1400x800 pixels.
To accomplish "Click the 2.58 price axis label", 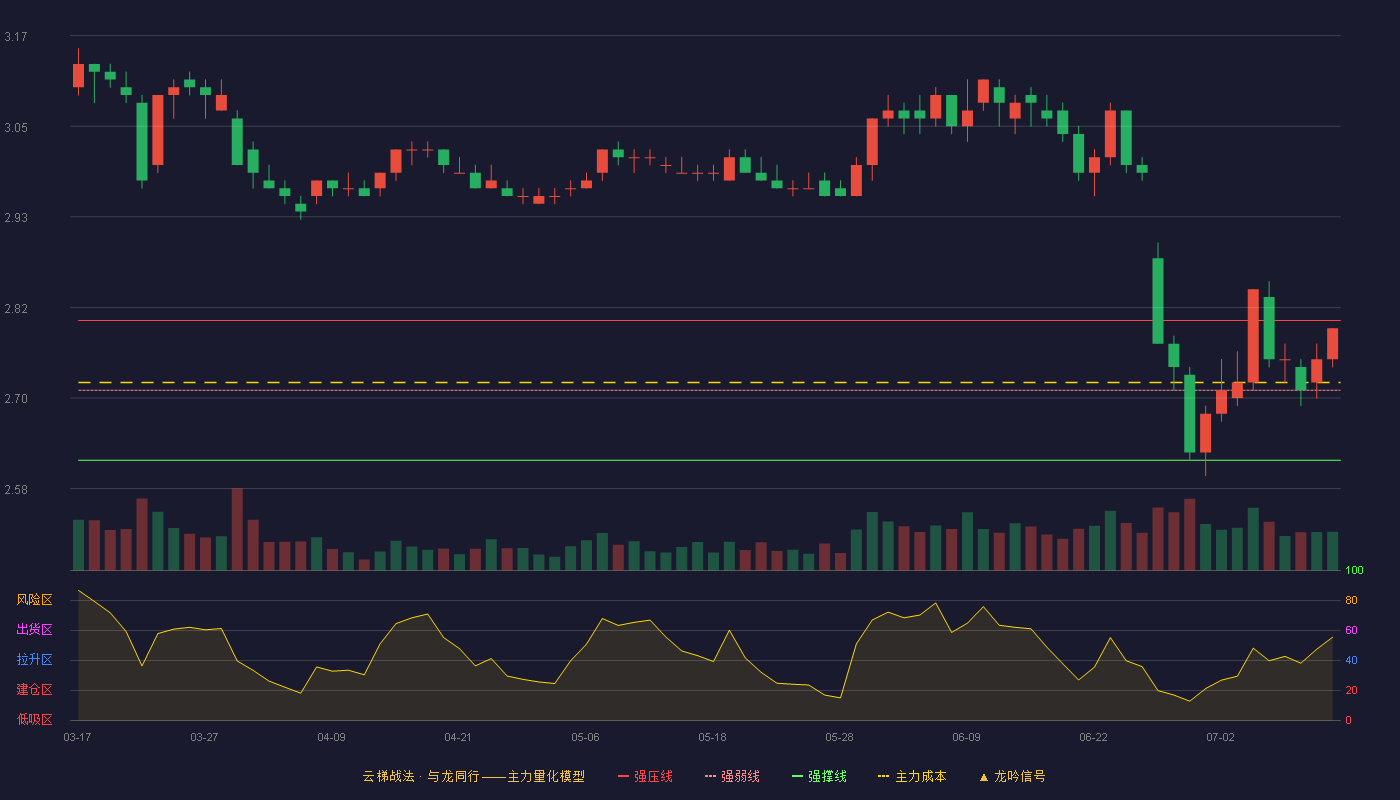I will click(15, 490).
